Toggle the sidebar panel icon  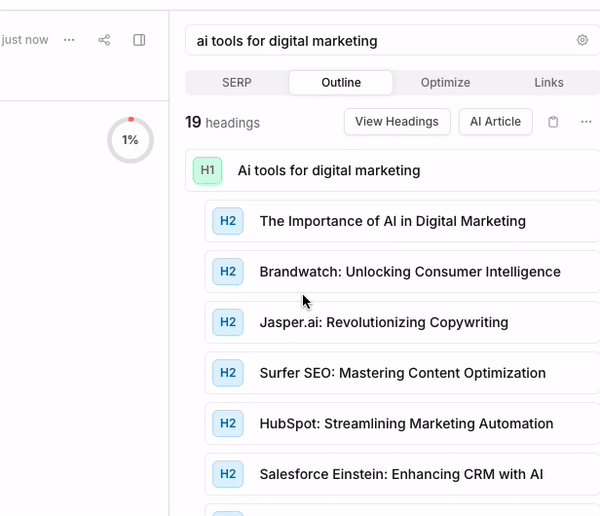(x=139, y=40)
